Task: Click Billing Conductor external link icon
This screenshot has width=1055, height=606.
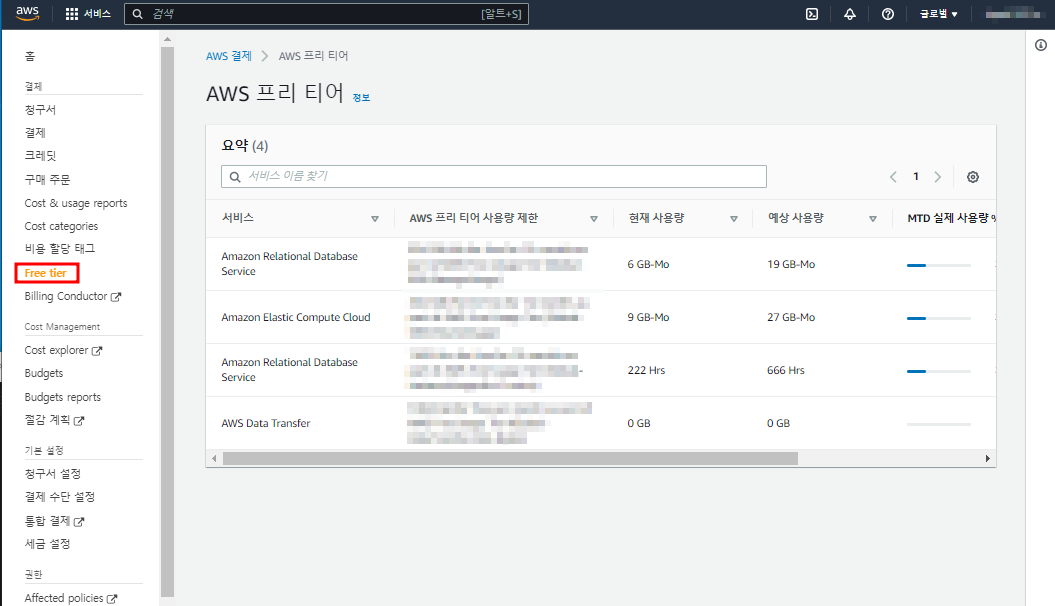Action: point(116,297)
